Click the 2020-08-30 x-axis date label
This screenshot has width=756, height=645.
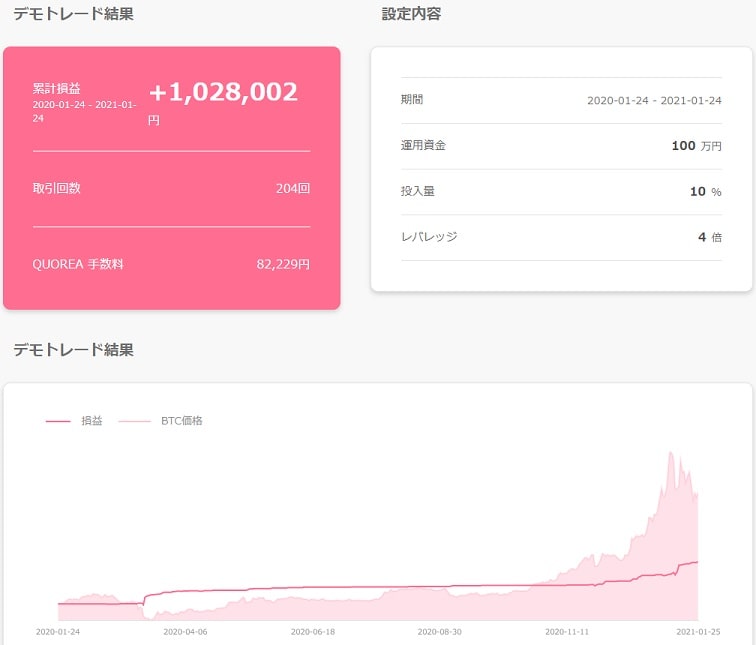tap(439, 632)
